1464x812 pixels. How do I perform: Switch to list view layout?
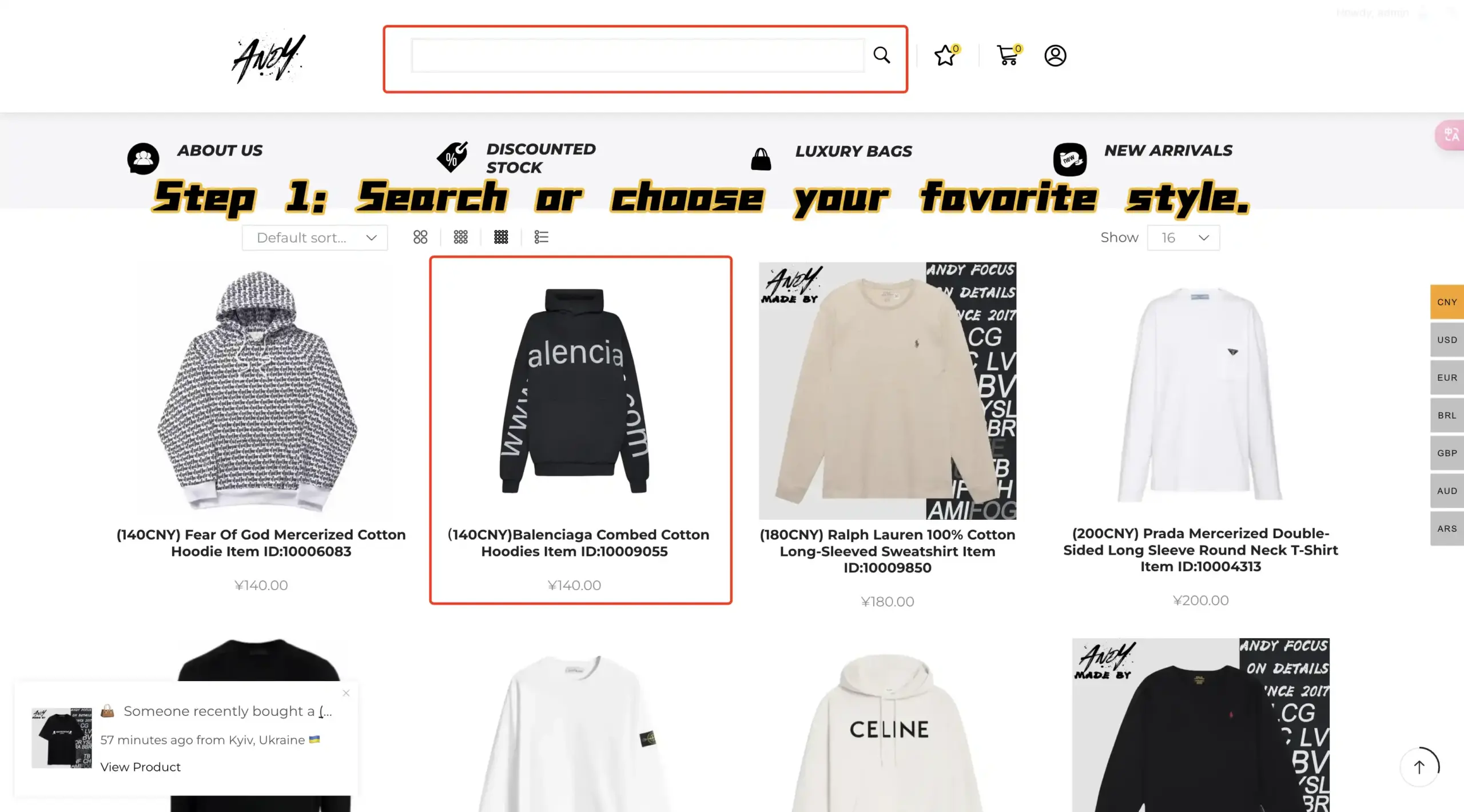point(542,237)
